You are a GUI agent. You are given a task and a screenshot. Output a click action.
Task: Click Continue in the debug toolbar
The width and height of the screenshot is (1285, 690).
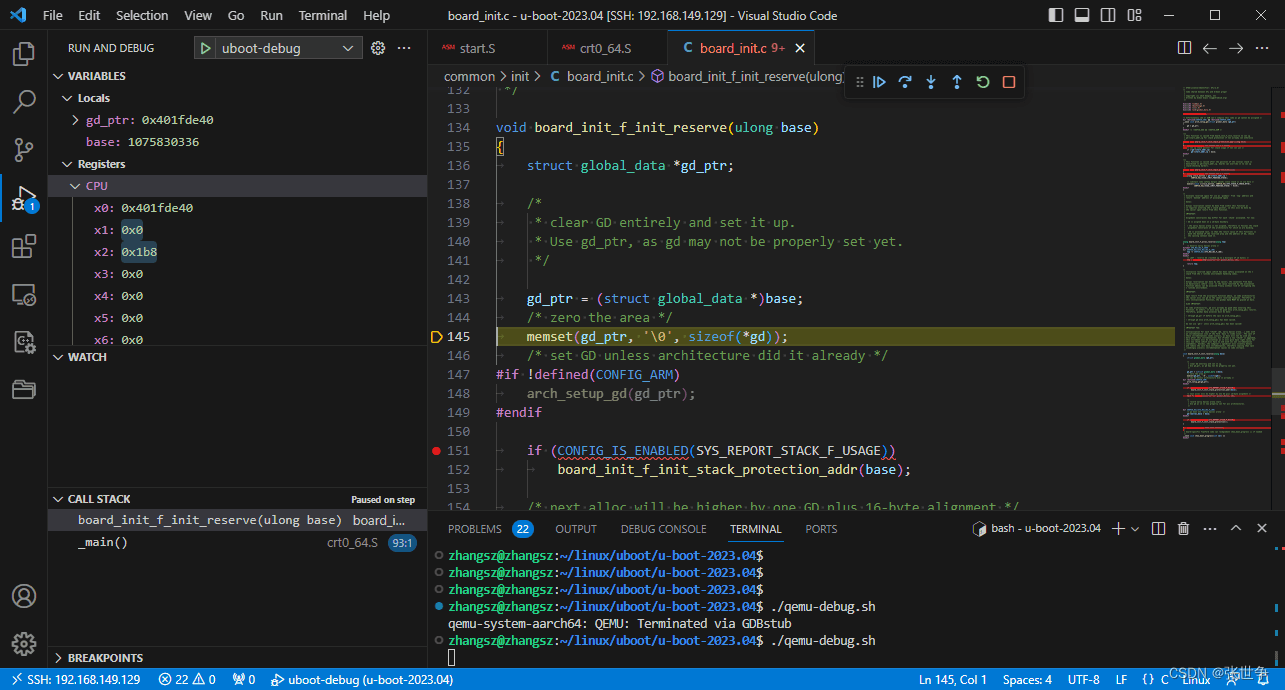879,82
